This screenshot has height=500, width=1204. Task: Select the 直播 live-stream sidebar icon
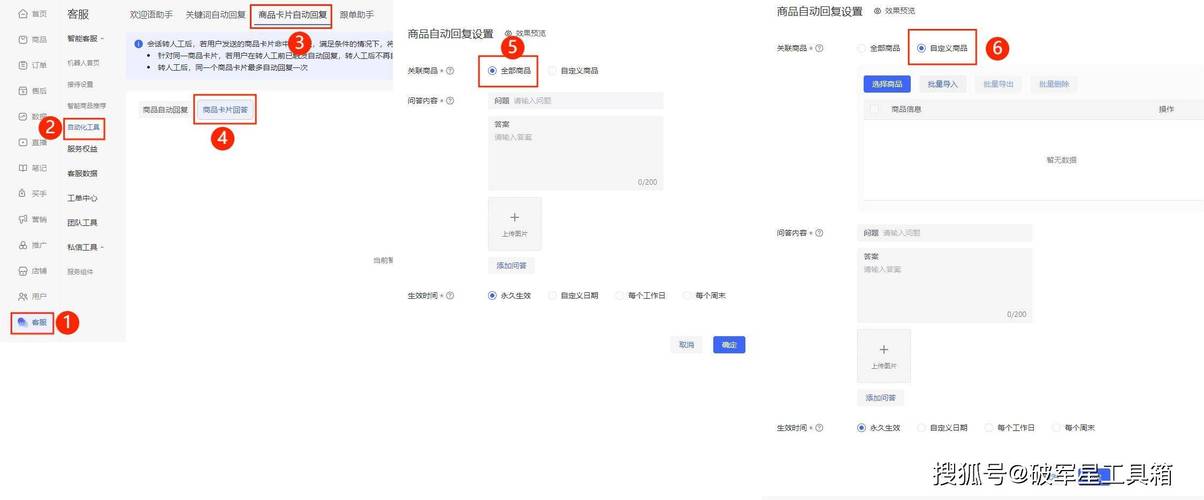pyautogui.click(x=23, y=143)
